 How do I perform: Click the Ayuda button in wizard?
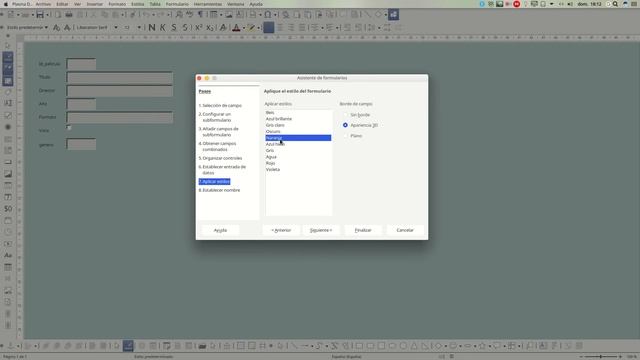[x=220, y=230]
